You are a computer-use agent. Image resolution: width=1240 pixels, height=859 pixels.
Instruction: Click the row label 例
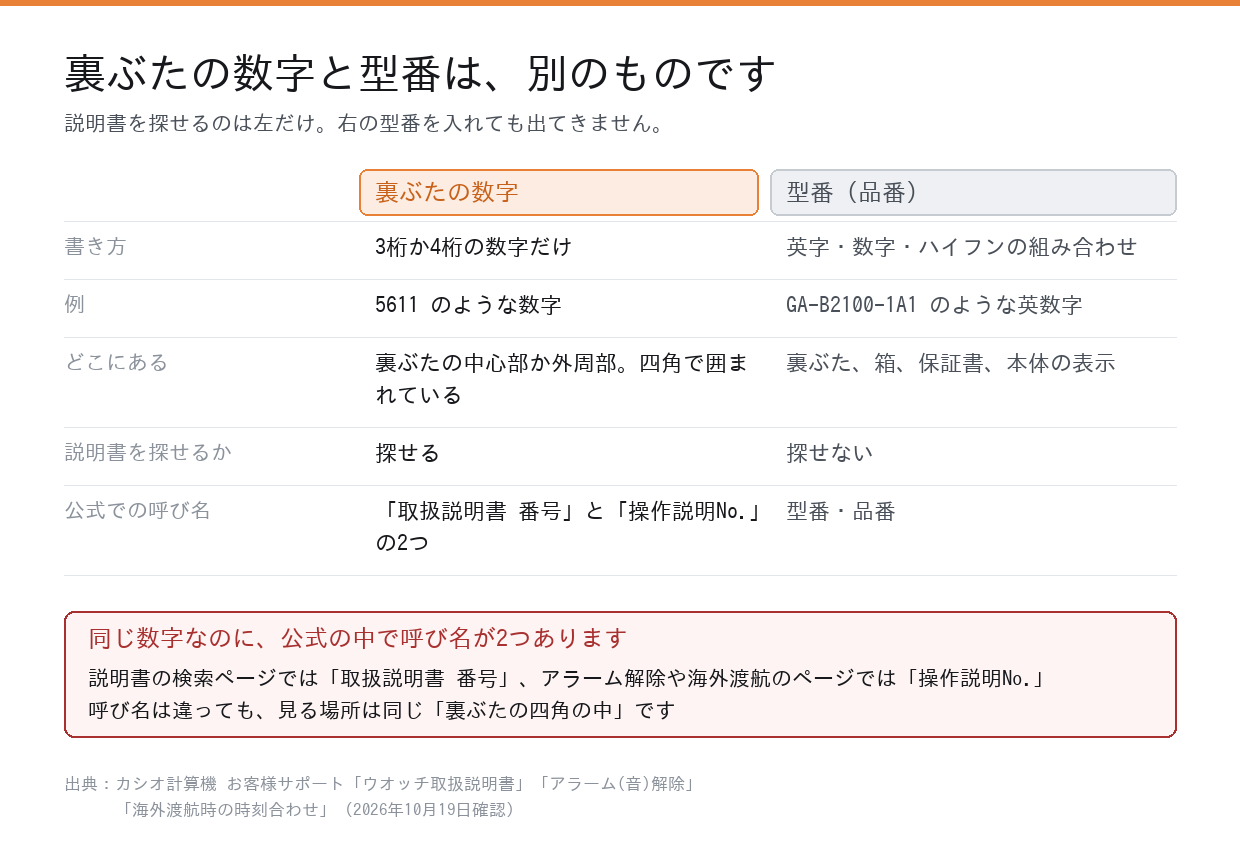[x=75, y=304]
